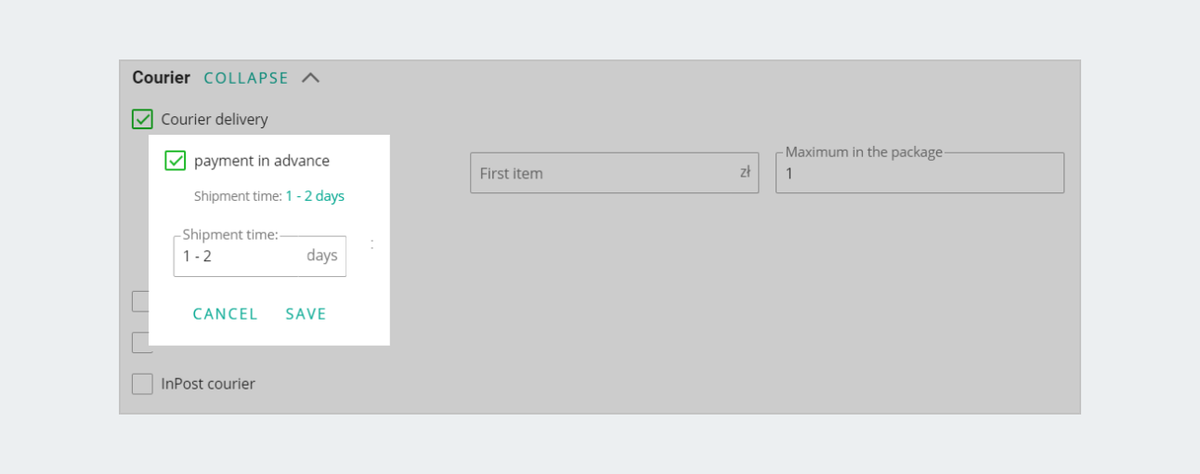The height and width of the screenshot is (474, 1200).
Task: Click the green '1 - 2 days' link
Action: tap(315, 196)
